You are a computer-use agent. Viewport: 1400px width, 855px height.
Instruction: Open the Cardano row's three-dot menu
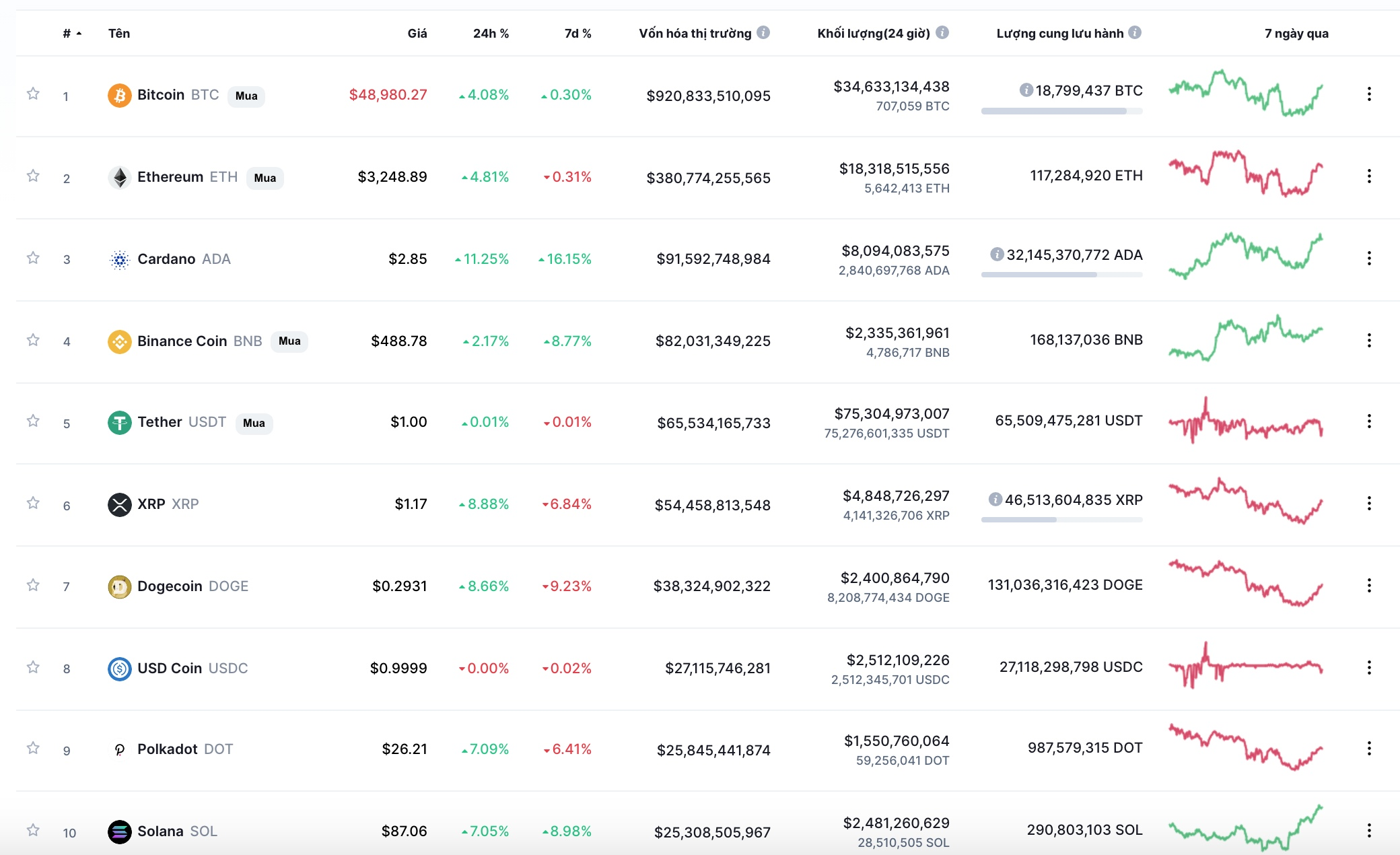(x=1369, y=259)
